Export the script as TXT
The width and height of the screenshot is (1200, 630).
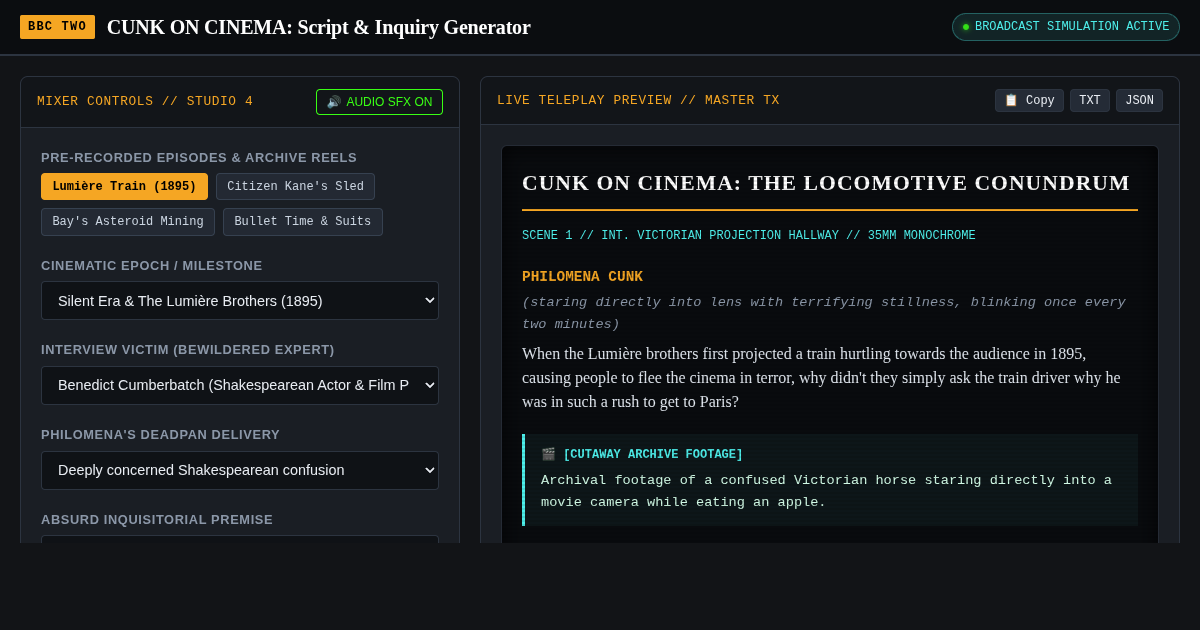[x=1090, y=101]
